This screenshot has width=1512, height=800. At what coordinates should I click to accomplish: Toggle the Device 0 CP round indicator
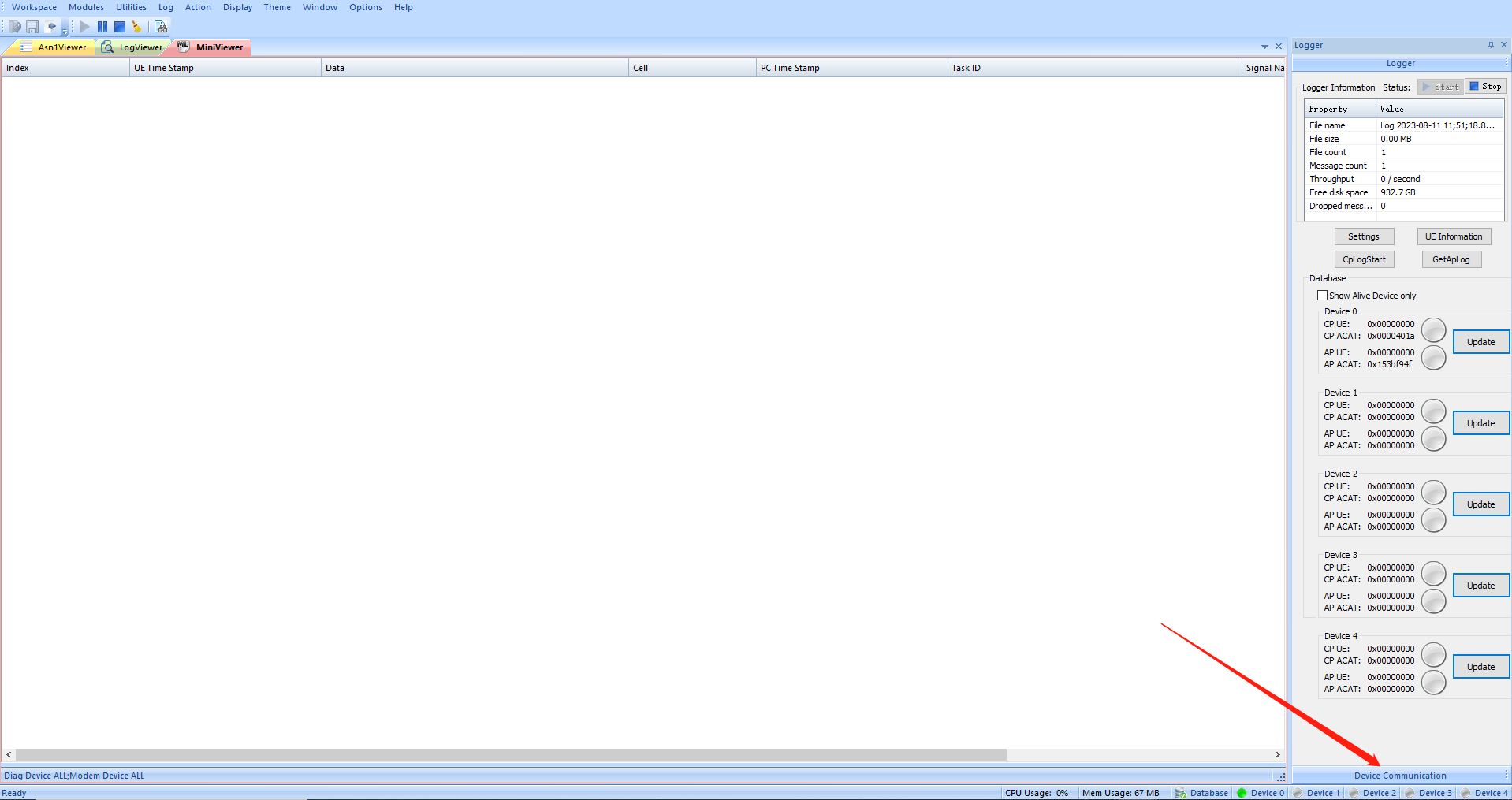pos(1433,330)
